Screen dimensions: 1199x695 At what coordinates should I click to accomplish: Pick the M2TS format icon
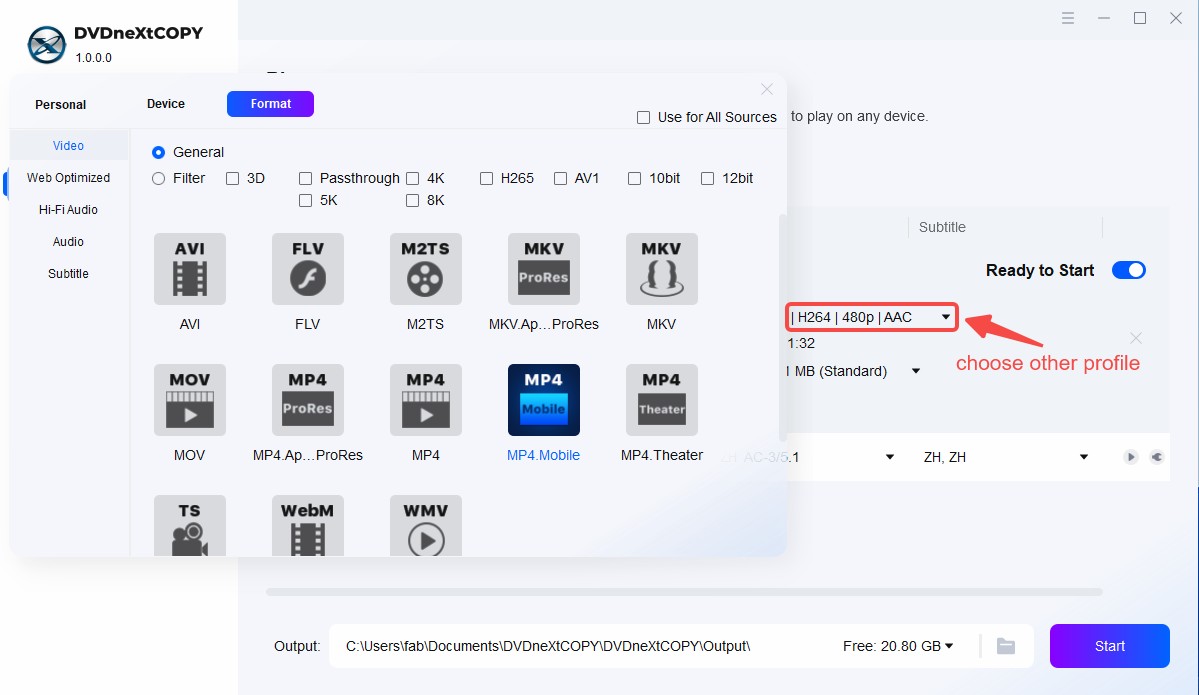(425, 269)
